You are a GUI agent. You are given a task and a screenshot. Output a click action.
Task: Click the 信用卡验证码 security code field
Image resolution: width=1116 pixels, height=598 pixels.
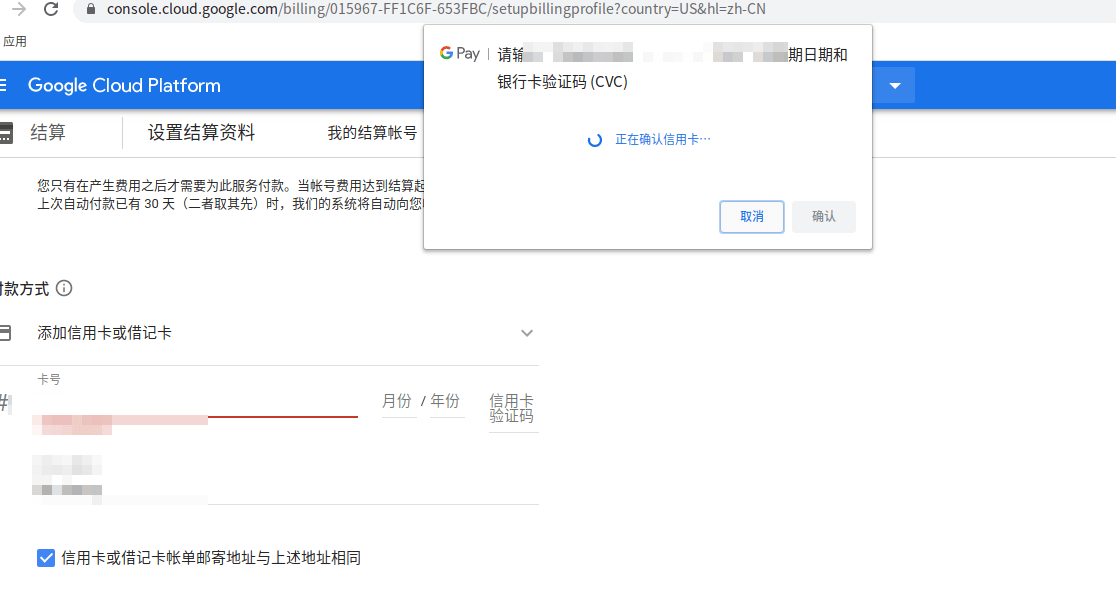(x=511, y=408)
